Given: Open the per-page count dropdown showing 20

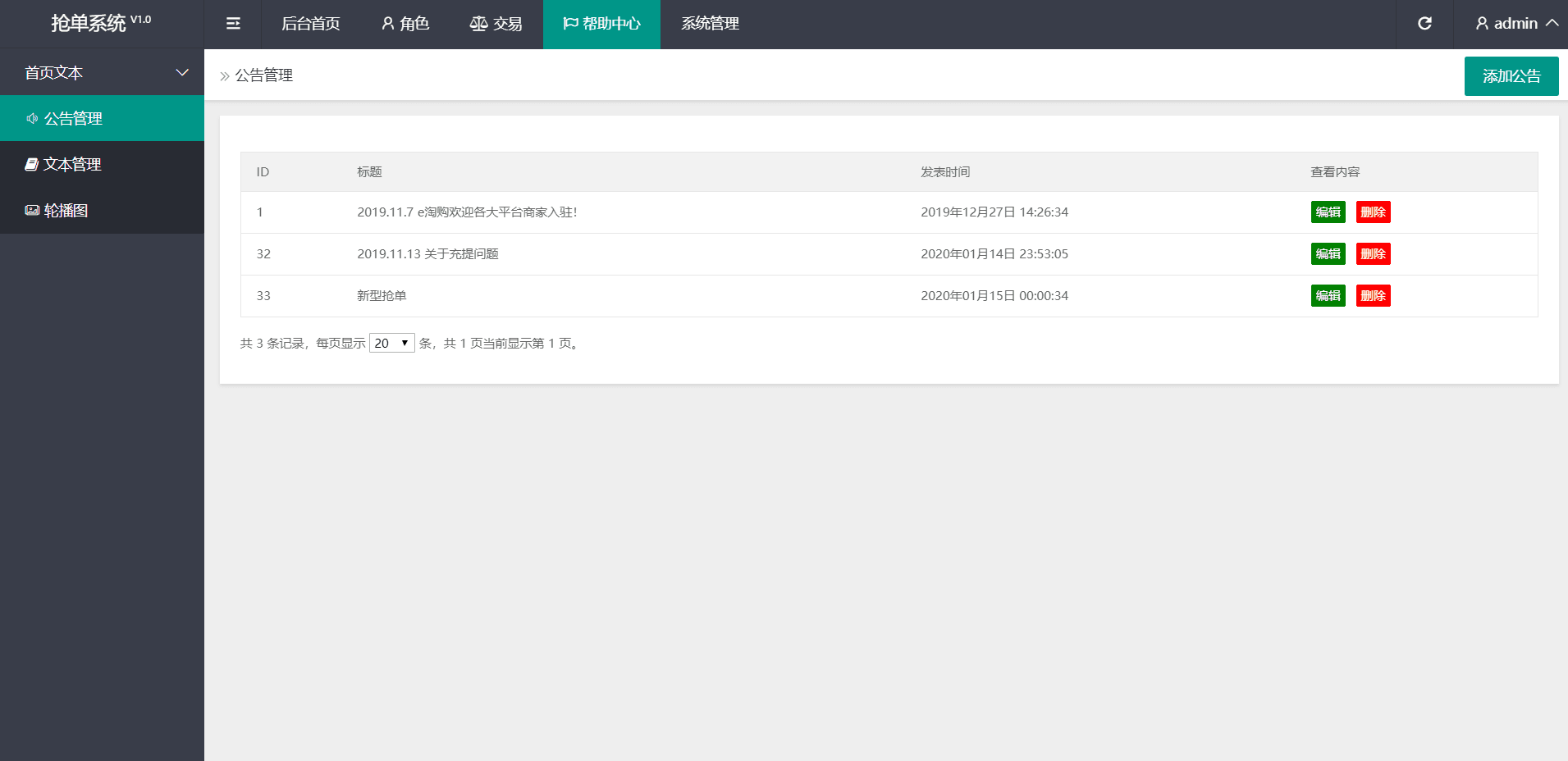Looking at the screenshot, I should click(391, 343).
